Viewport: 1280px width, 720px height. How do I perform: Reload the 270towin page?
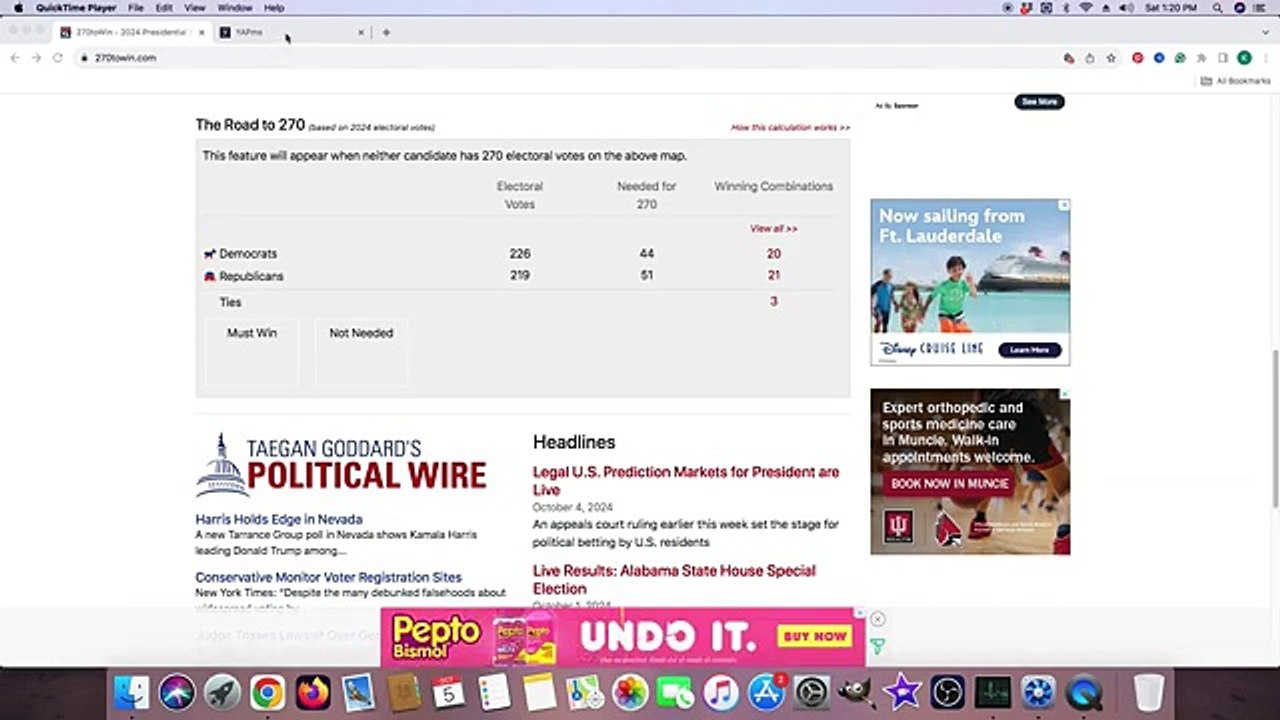tap(58, 58)
